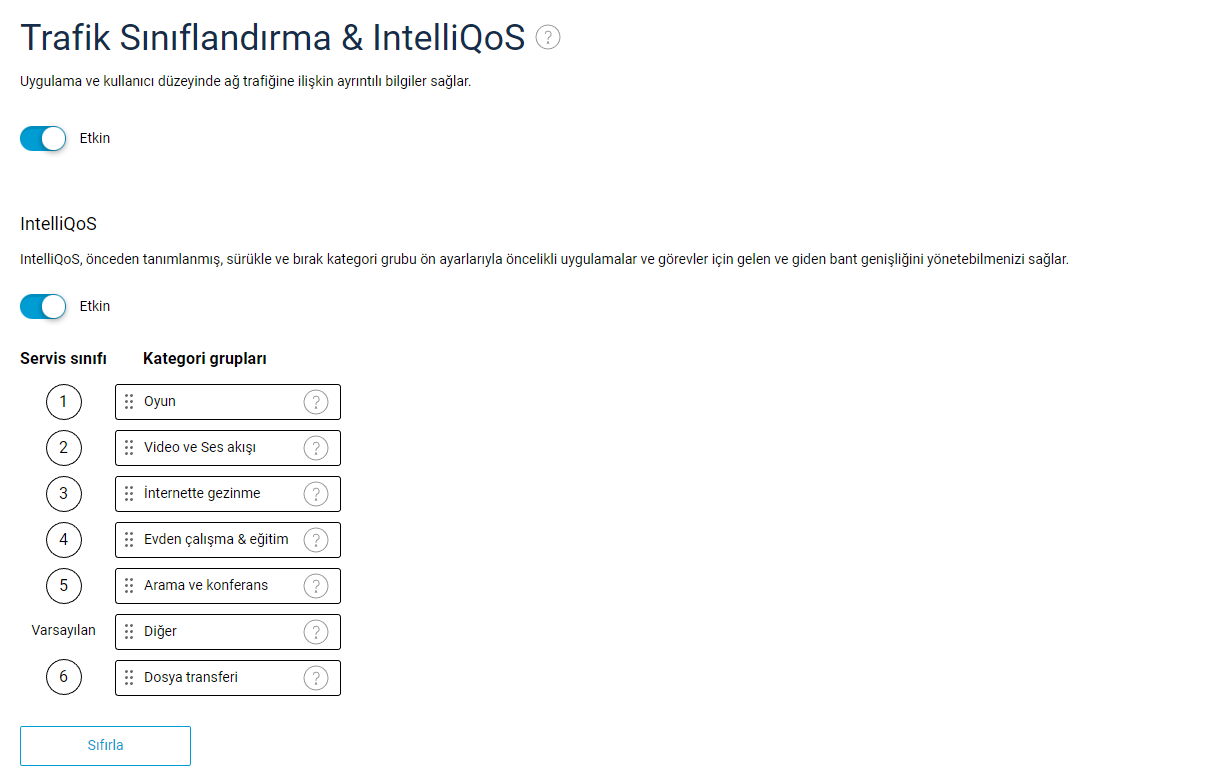Disable the IntelliQoS Etkin toggle
1213x778 pixels.
(43, 306)
